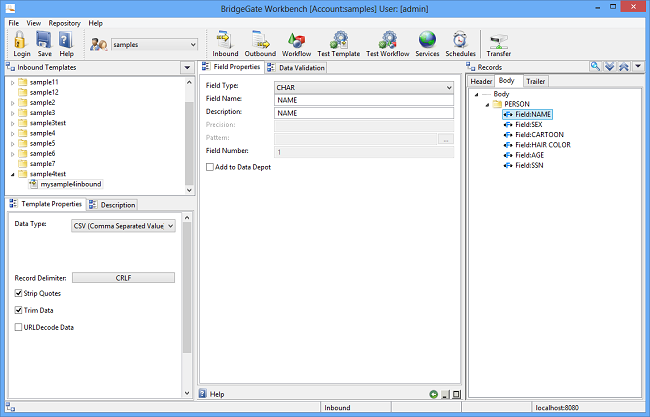The width and height of the screenshot is (650, 417).
Task: Click the Field Name input box
Action: 364,100
